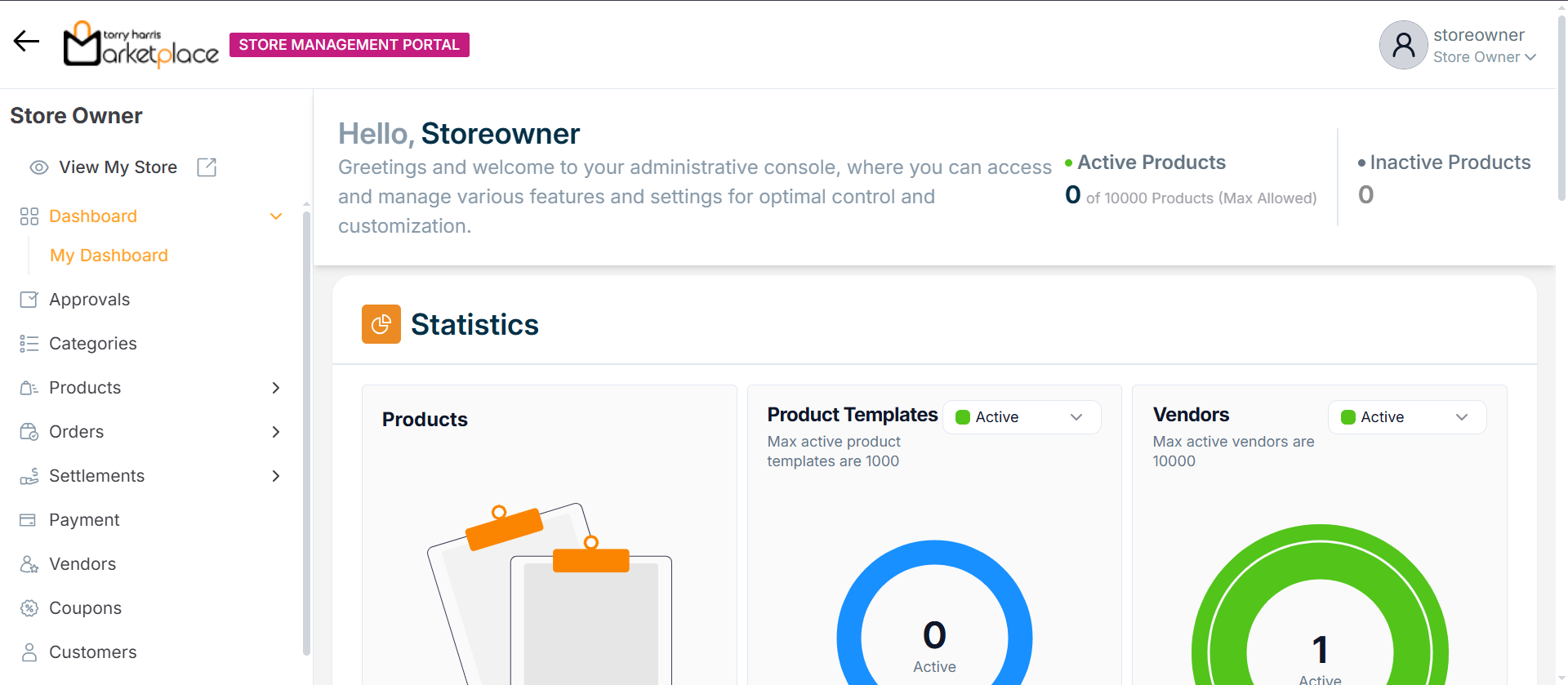Click the Categories list icon

29,344
